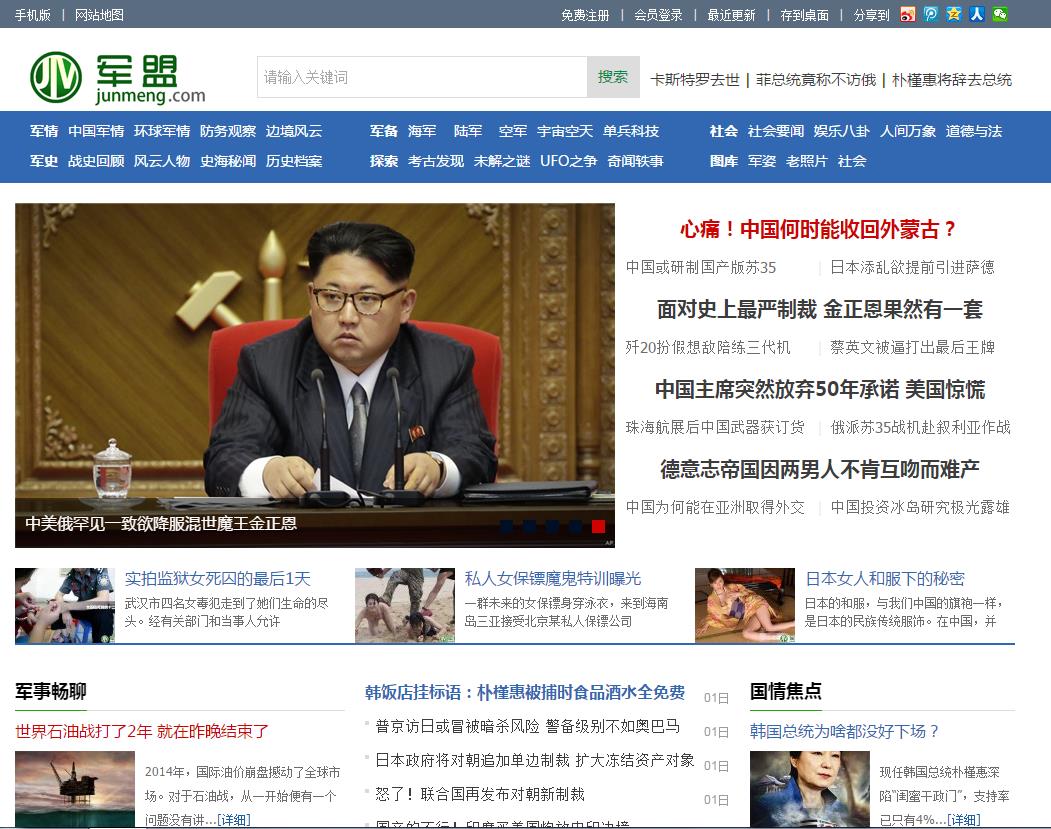This screenshot has height=829, width=1051.
Task: Open 蔡英文被逼打出最后王牌 link
Action: pyautogui.click(x=912, y=347)
